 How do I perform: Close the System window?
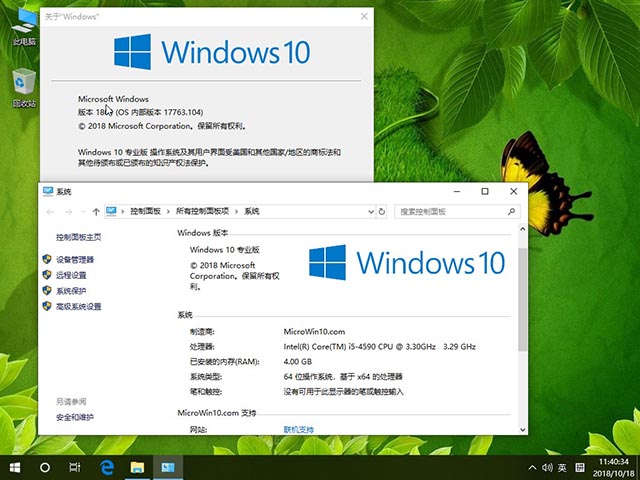[x=514, y=191]
